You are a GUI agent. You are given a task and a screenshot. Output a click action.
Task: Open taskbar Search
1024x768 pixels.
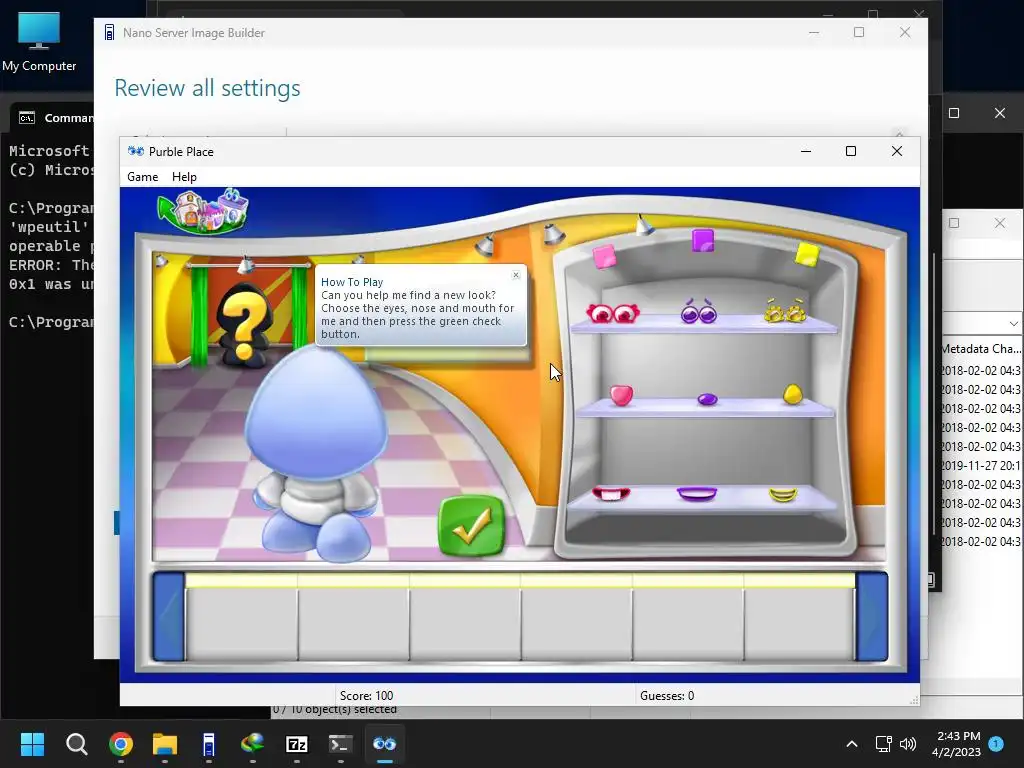pyautogui.click(x=76, y=744)
